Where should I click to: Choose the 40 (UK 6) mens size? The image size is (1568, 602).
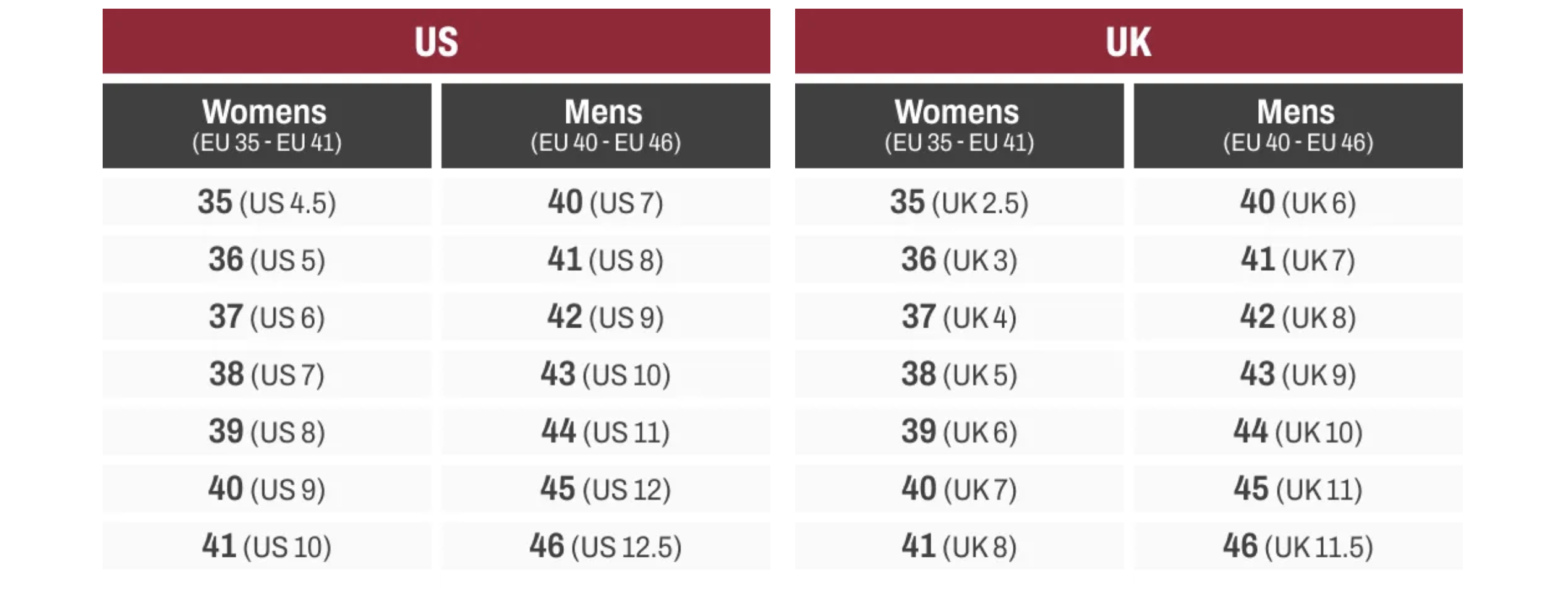(1298, 202)
